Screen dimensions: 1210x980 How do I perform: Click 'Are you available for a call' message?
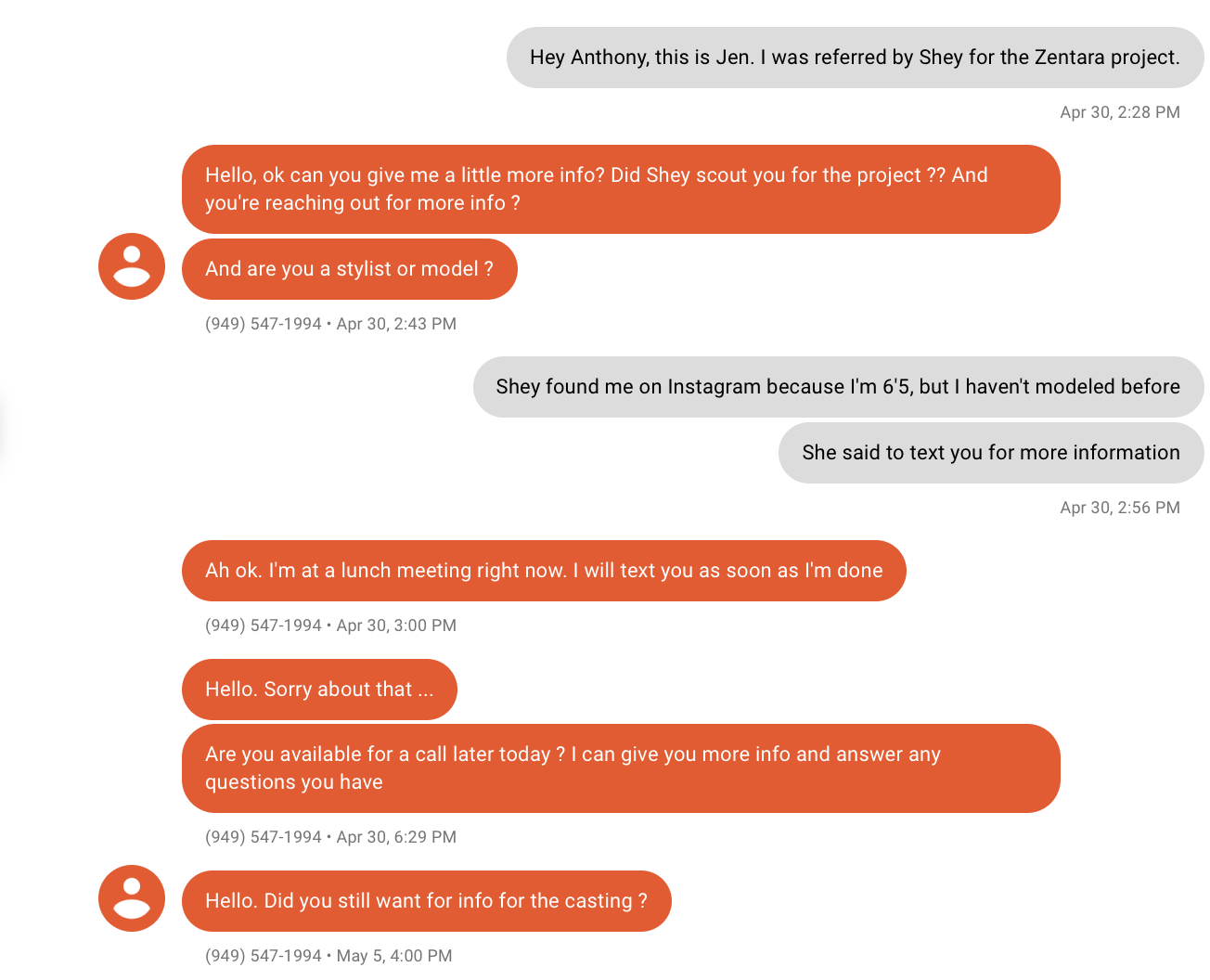point(621,768)
